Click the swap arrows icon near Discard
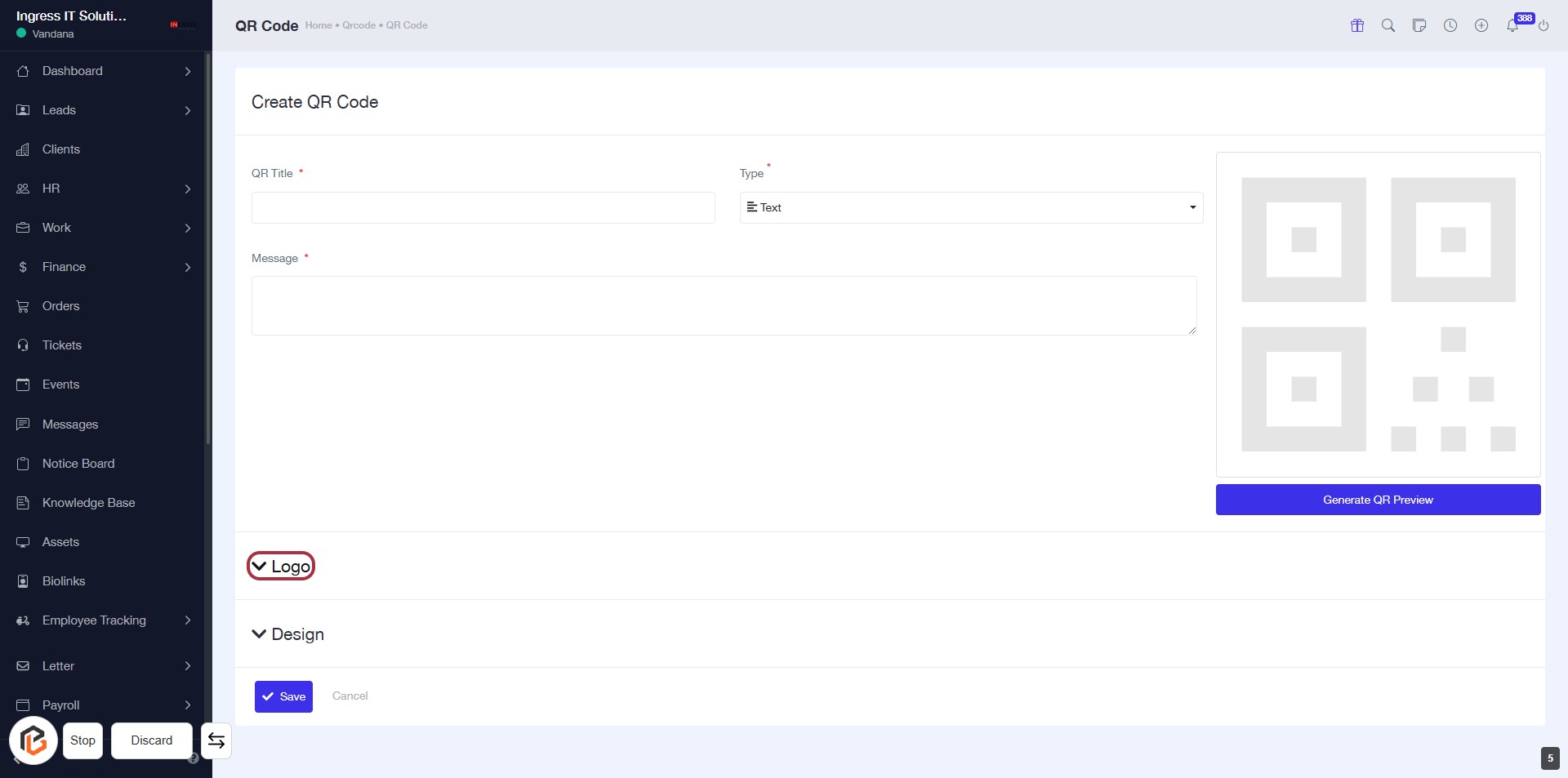 point(216,740)
